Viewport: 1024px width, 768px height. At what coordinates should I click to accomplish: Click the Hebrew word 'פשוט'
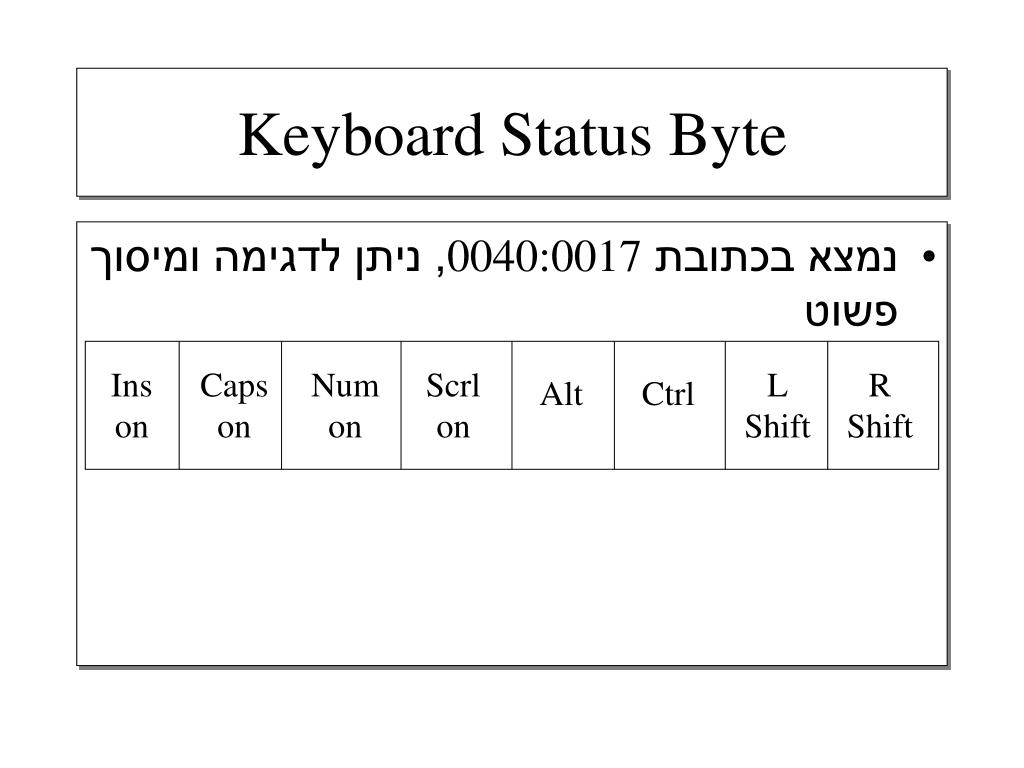851,313
